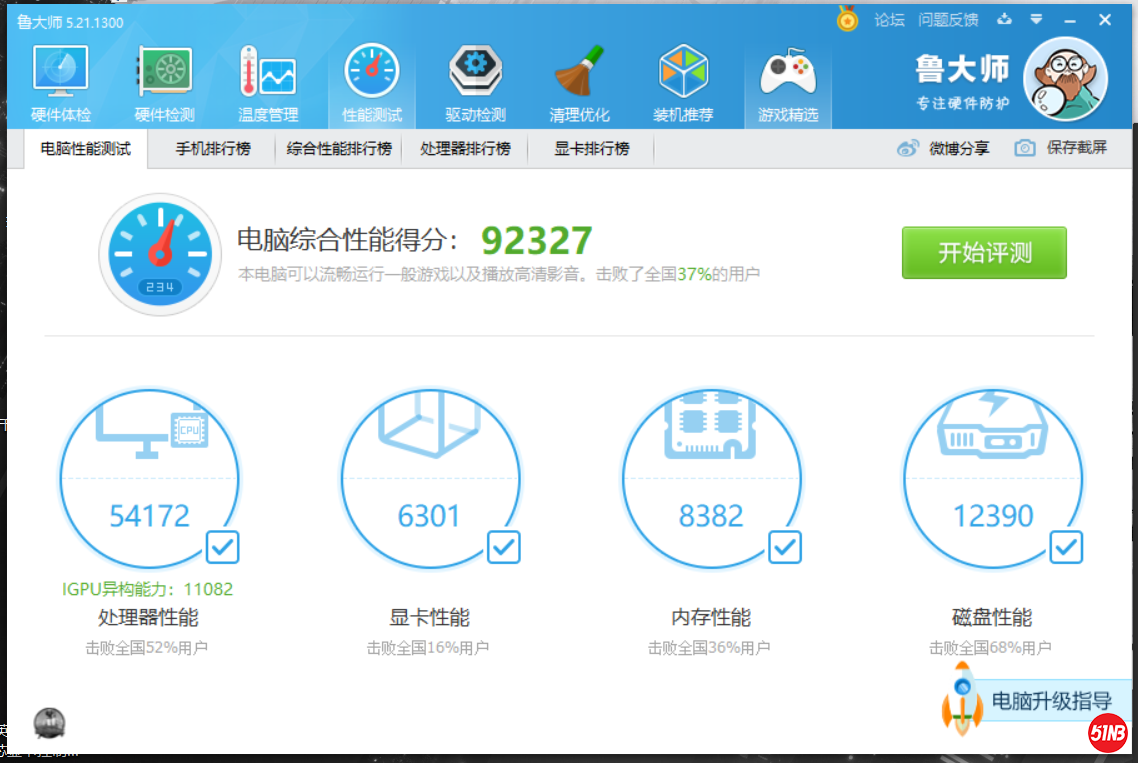Open 游戏精选 game controller icon
Screen dimensions: 1138x763
pyautogui.click(x=788, y=84)
